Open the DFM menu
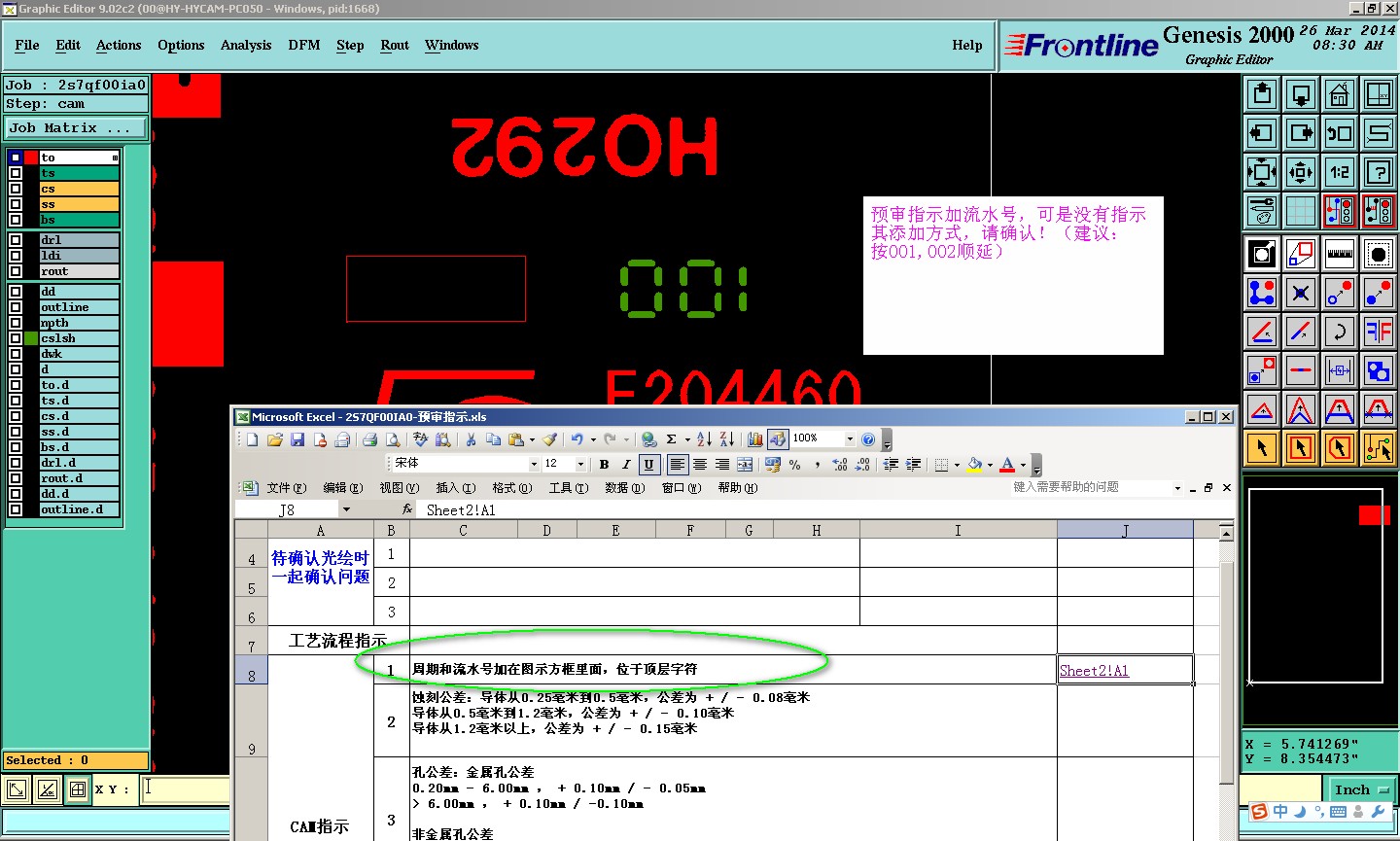Screen dimensions: 1400x841 [x=304, y=45]
